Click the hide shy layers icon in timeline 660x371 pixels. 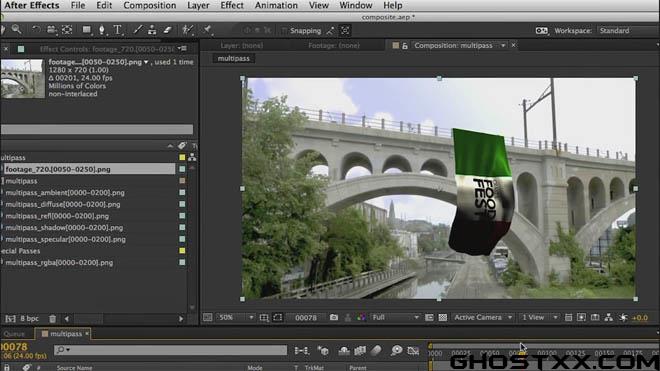pyautogui.click(x=344, y=350)
